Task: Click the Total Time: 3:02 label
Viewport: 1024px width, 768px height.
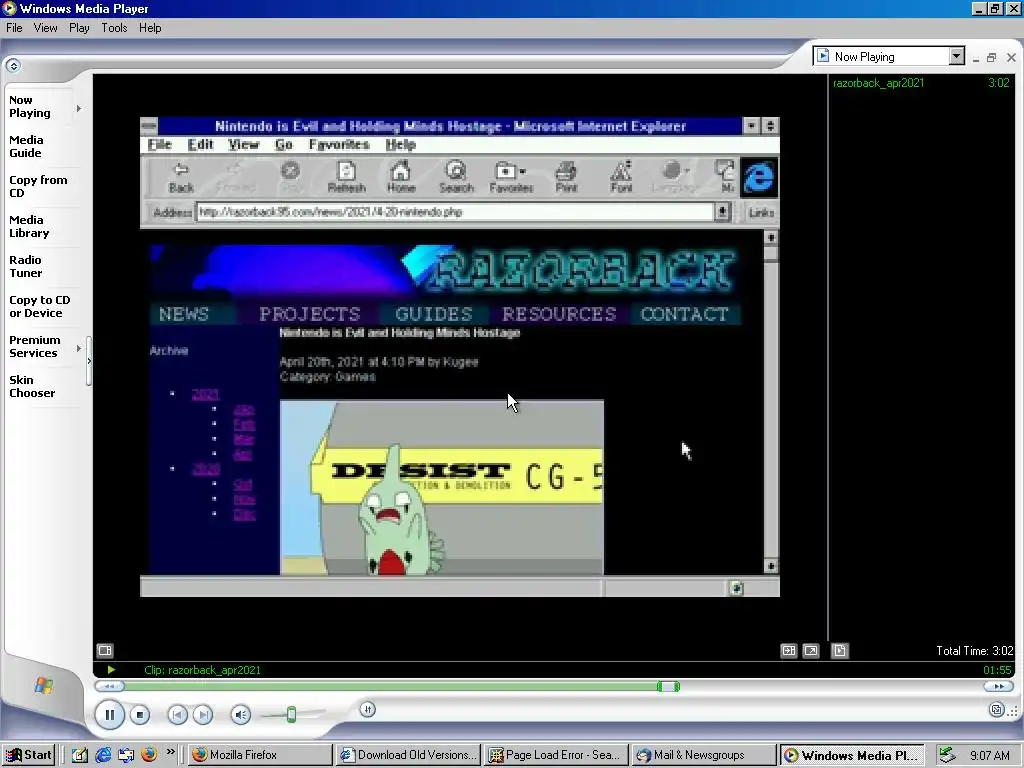Action: point(974,650)
